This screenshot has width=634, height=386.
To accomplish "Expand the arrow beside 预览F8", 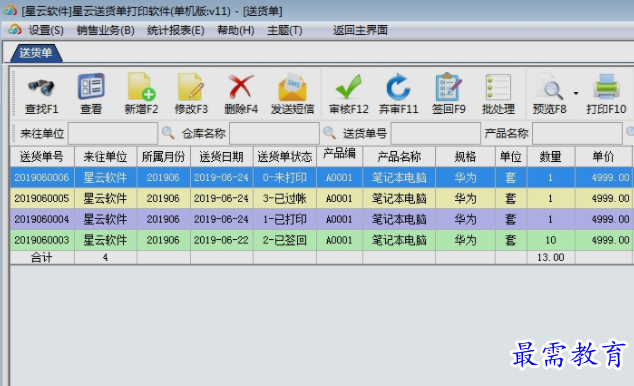I will (576, 93).
